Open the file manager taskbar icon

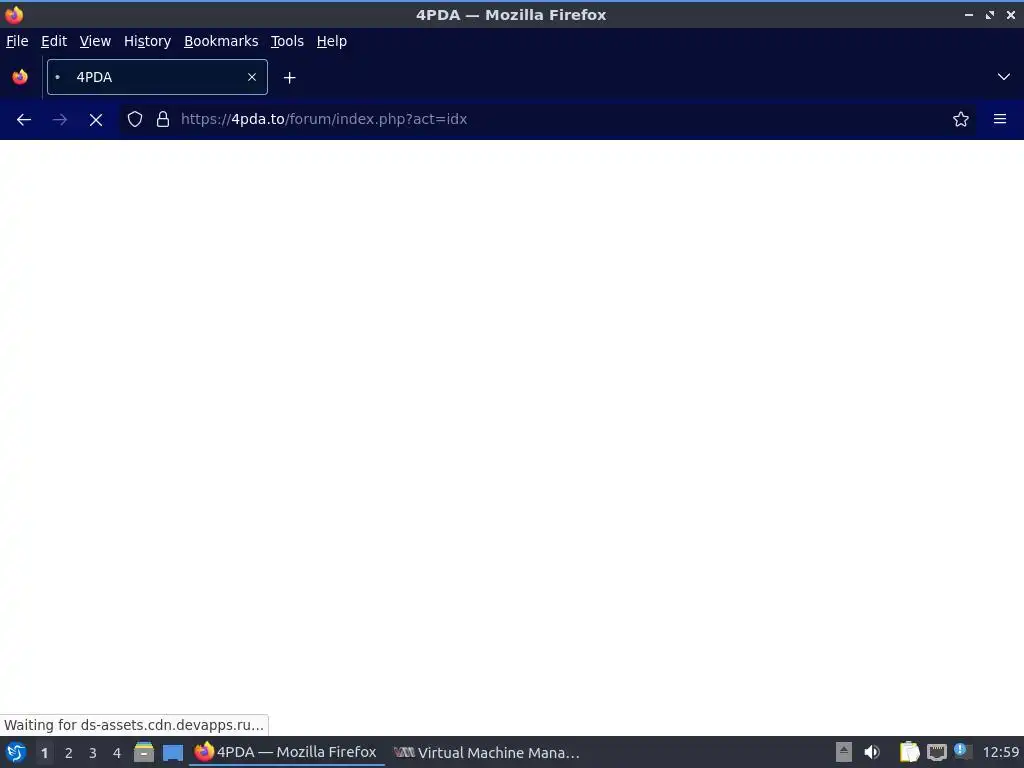144,752
